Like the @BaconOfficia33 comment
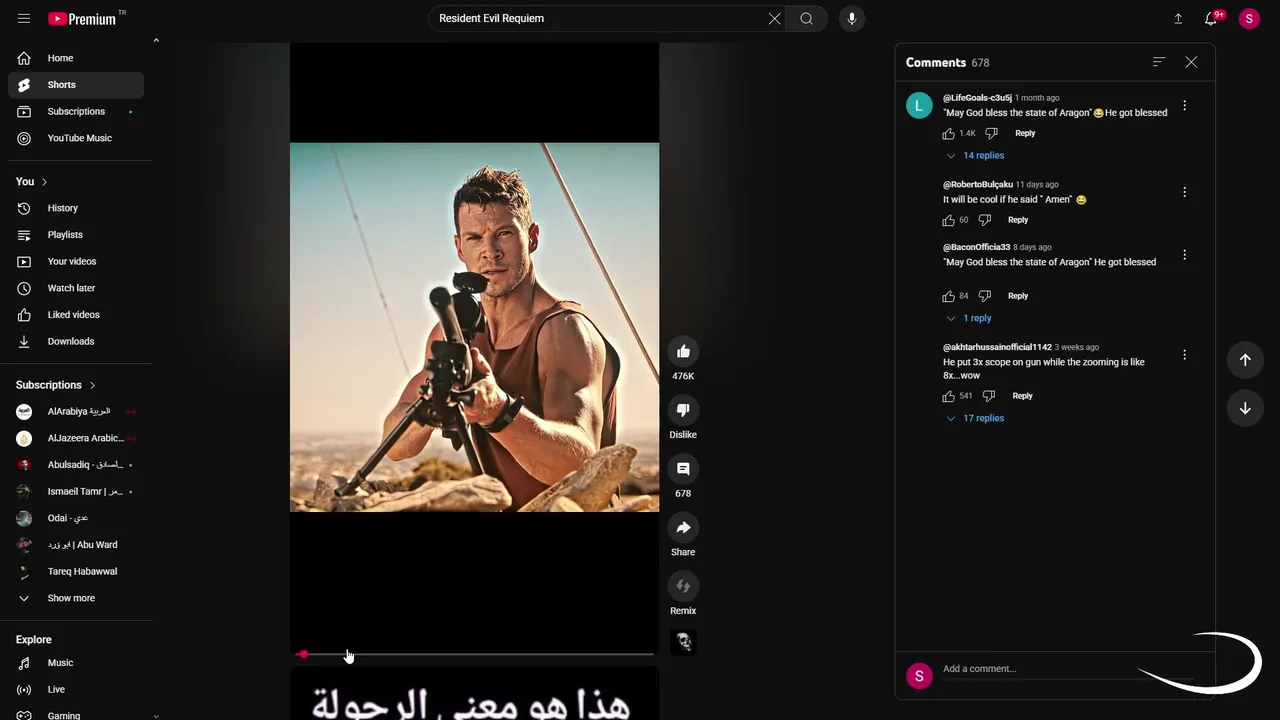1280x720 pixels. (x=949, y=296)
